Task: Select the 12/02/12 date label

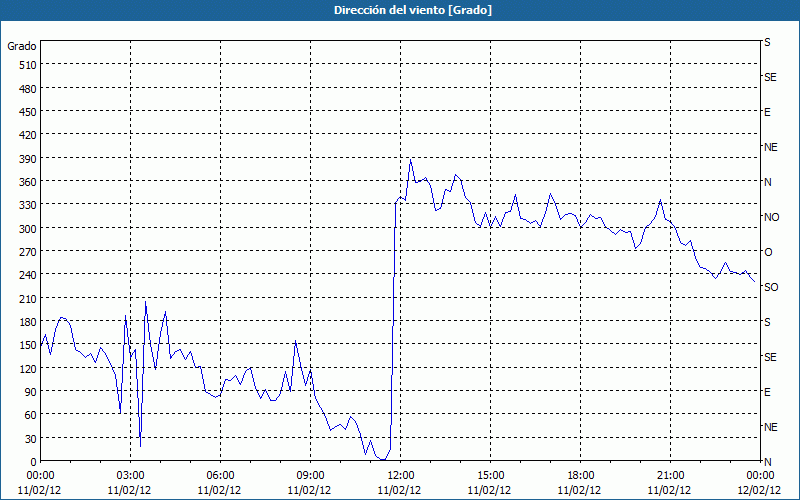Action: pyautogui.click(x=759, y=490)
